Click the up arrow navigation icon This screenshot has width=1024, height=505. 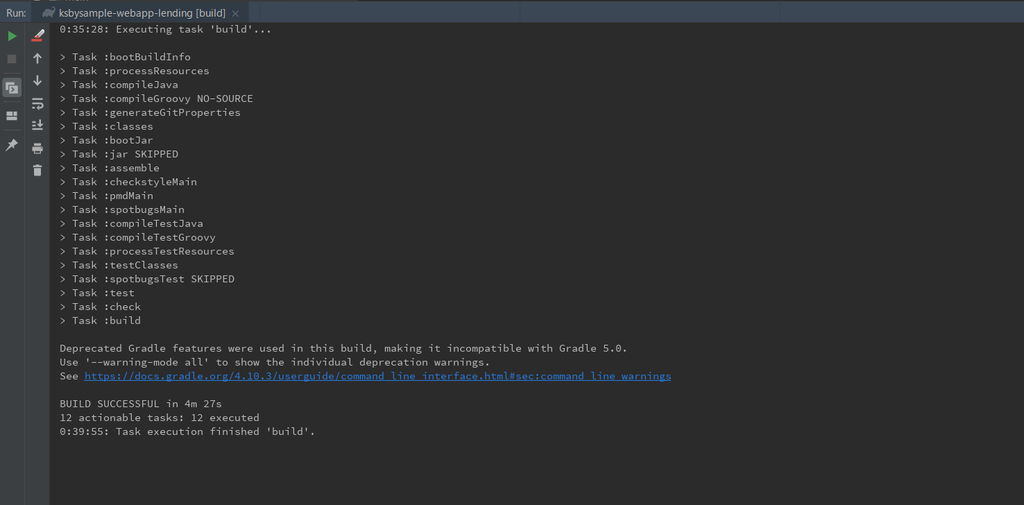coord(37,58)
